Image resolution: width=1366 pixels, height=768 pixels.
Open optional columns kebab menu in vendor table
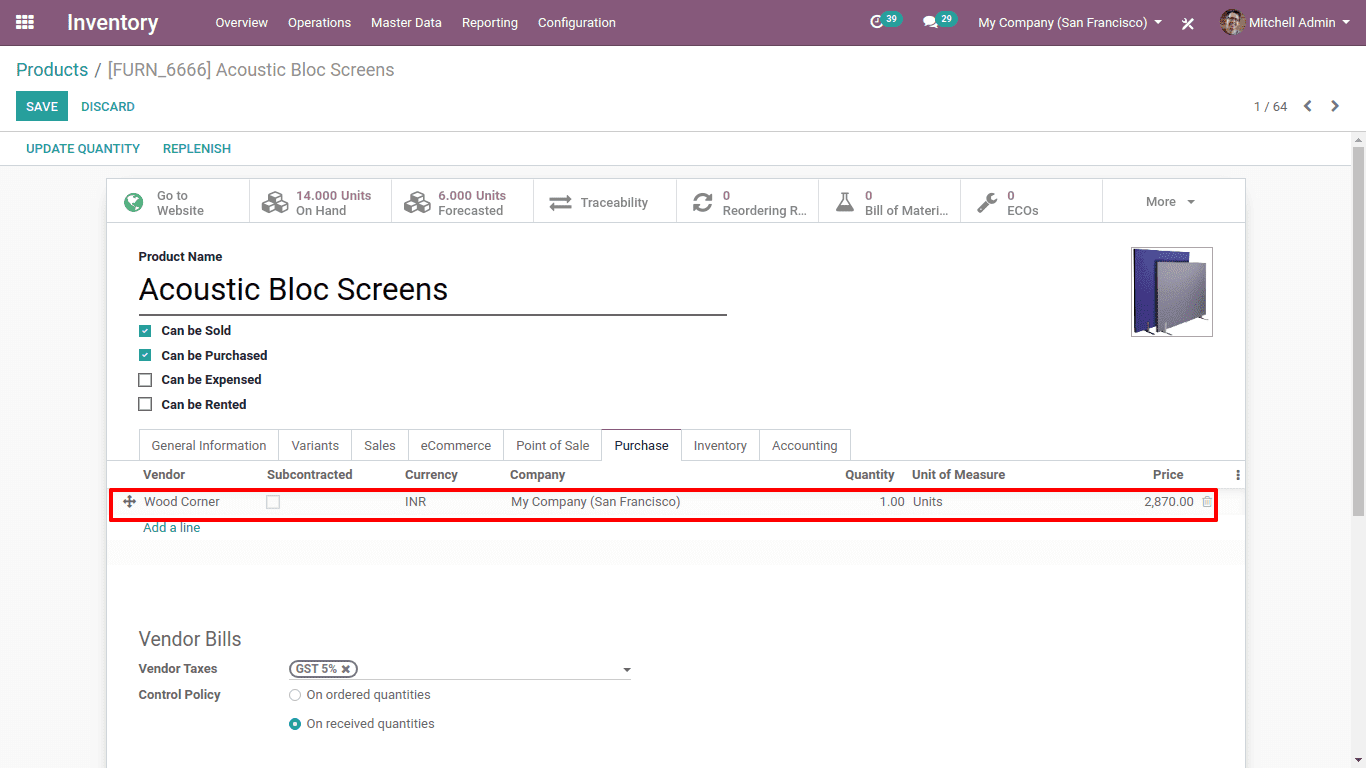point(1238,475)
